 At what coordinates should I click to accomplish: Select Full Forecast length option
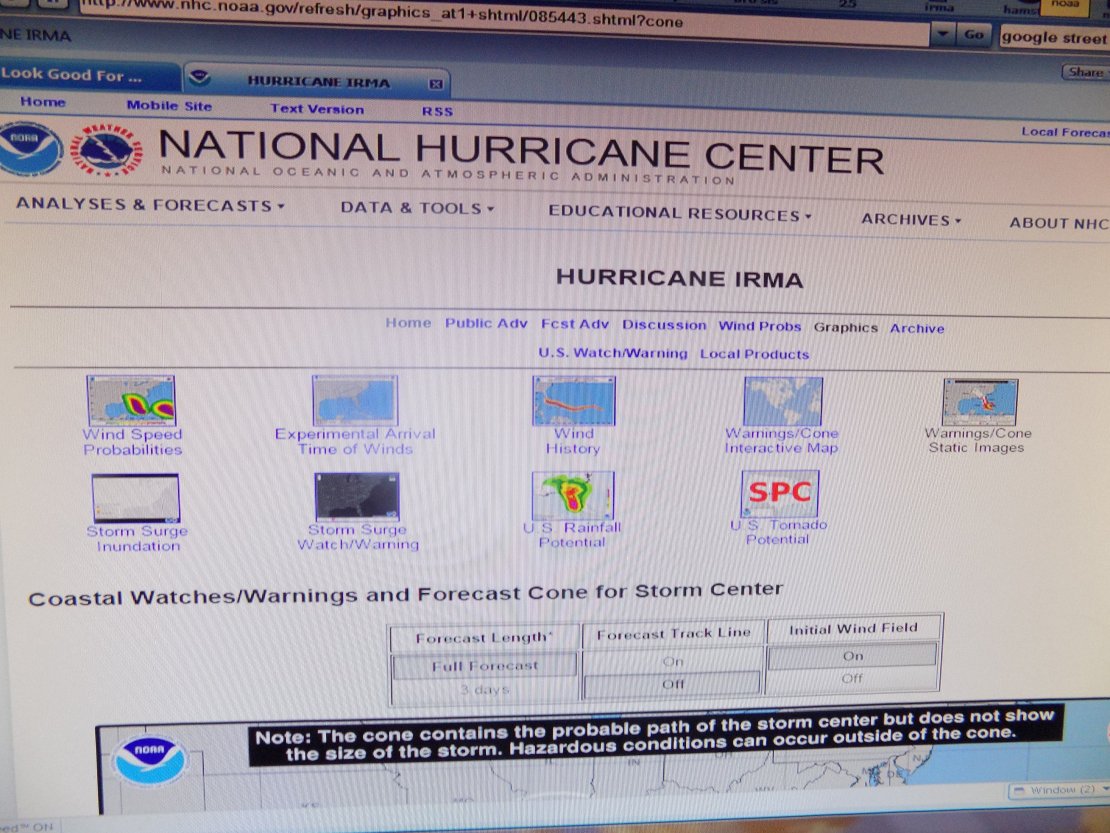coord(485,666)
